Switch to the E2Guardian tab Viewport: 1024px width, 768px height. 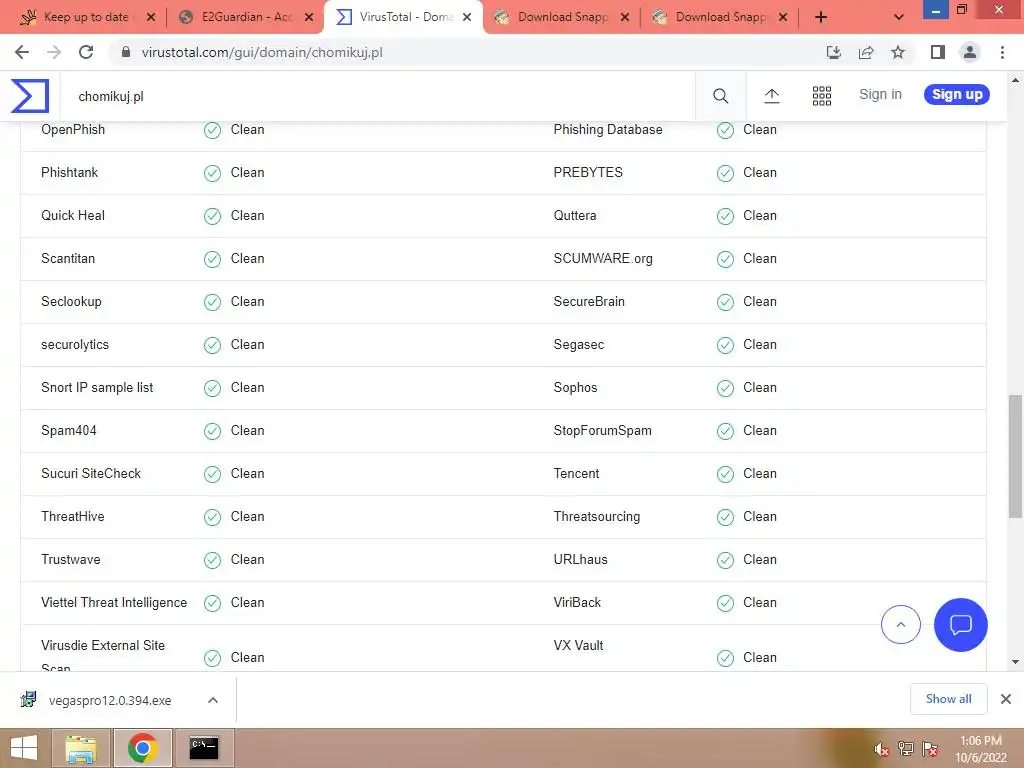(x=246, y=17)
